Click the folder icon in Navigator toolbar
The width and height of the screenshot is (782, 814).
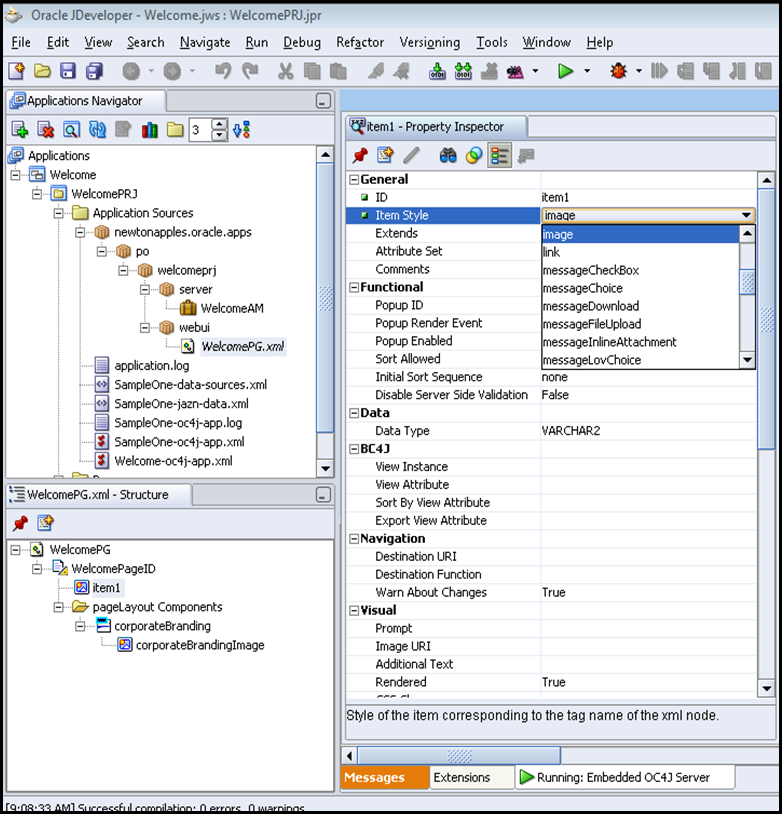[175, 129]
